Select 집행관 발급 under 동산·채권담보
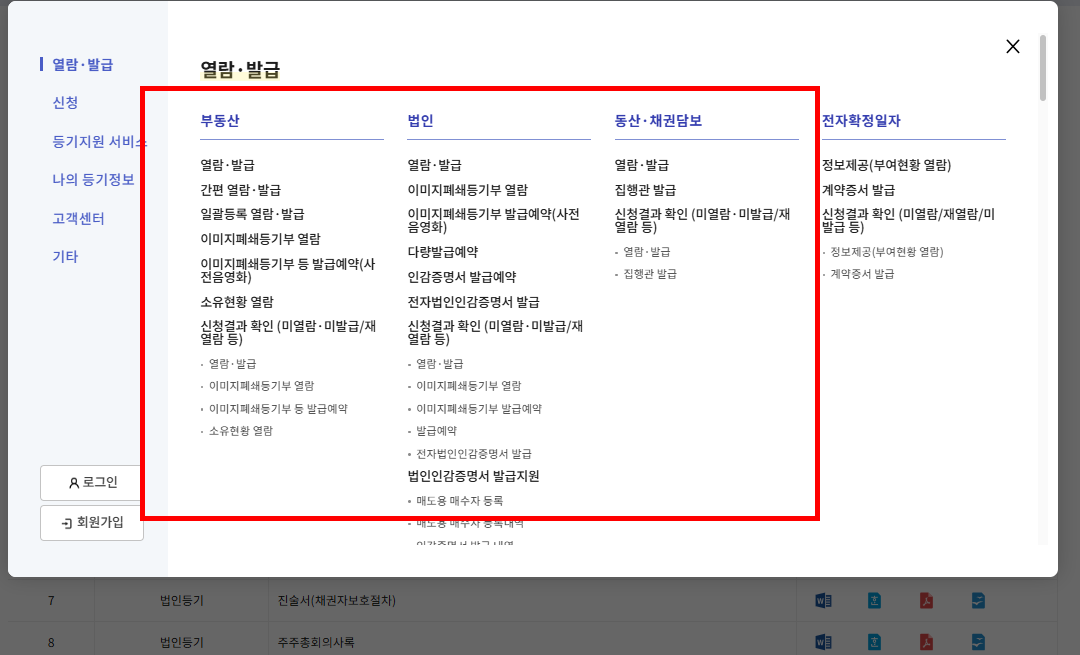The height and width of the screenshot is (655, 1080). pyautogui.click(x=645, y=189)
